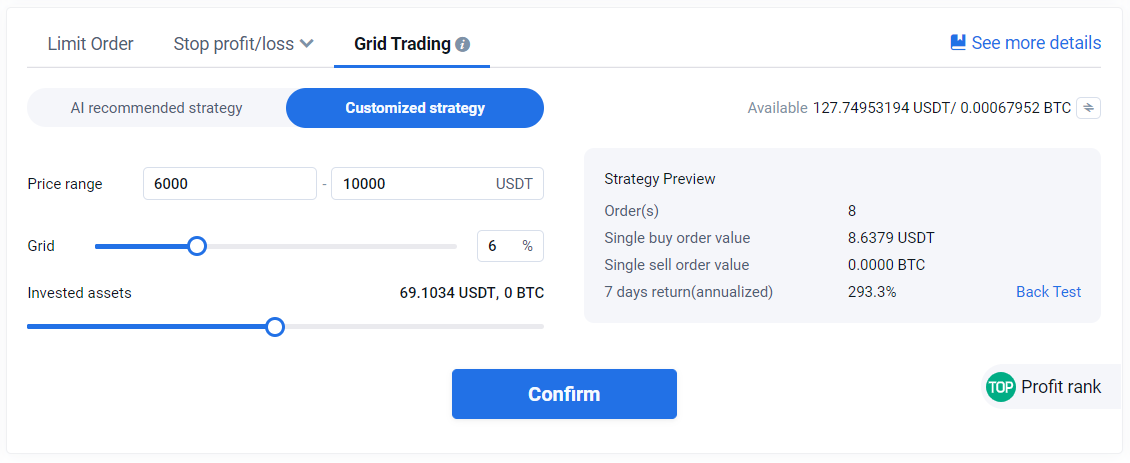This screenshot has height=463, width=1130.
Task: Focus the Grid percent input box
Action: click(x=499, y=246)
